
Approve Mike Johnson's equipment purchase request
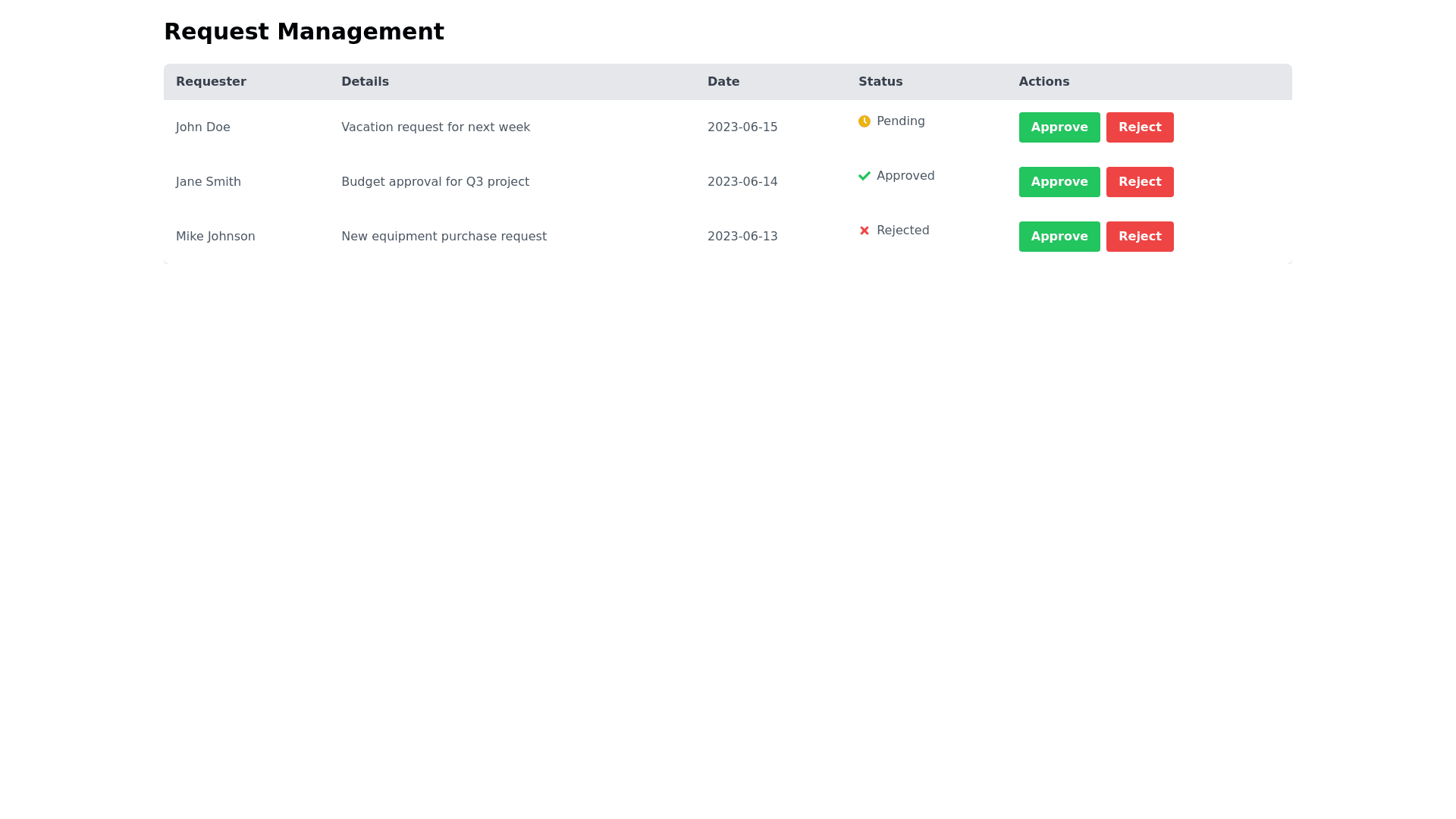click(1059, 237)
